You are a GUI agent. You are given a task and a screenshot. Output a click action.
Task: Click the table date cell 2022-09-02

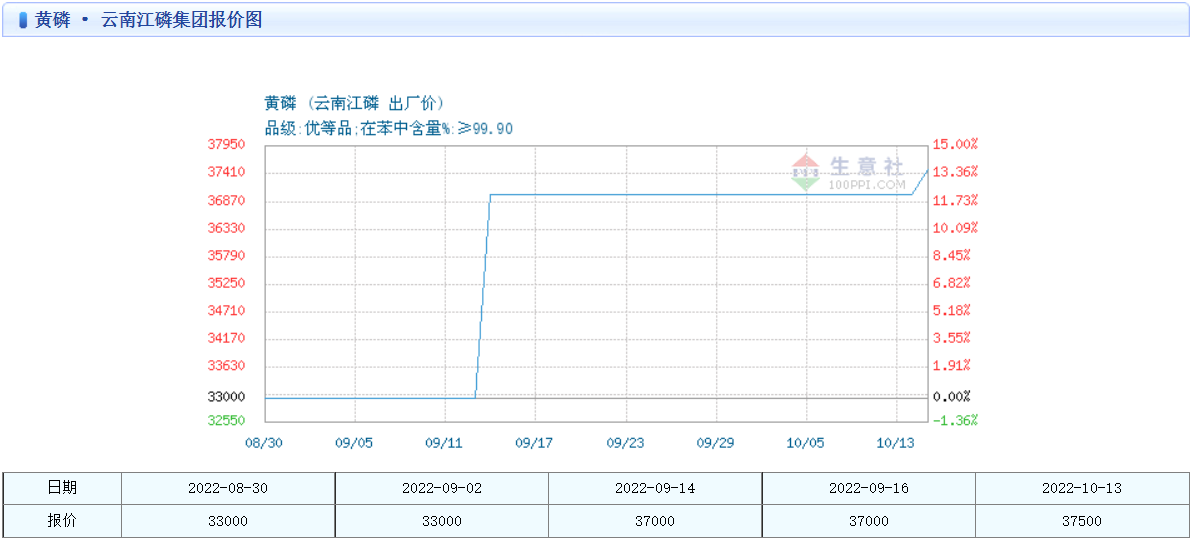442,488
